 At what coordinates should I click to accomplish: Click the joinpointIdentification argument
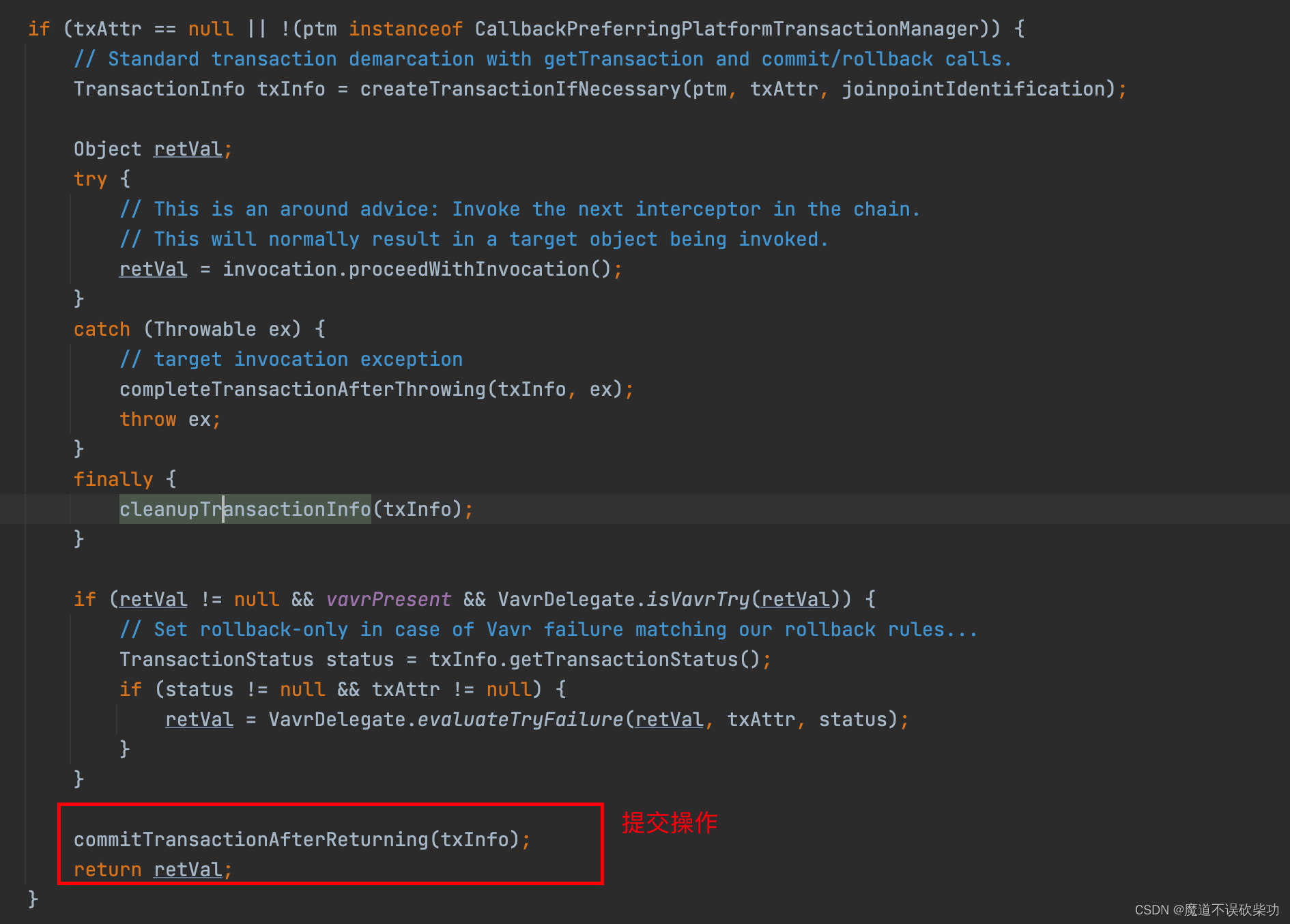973,89
